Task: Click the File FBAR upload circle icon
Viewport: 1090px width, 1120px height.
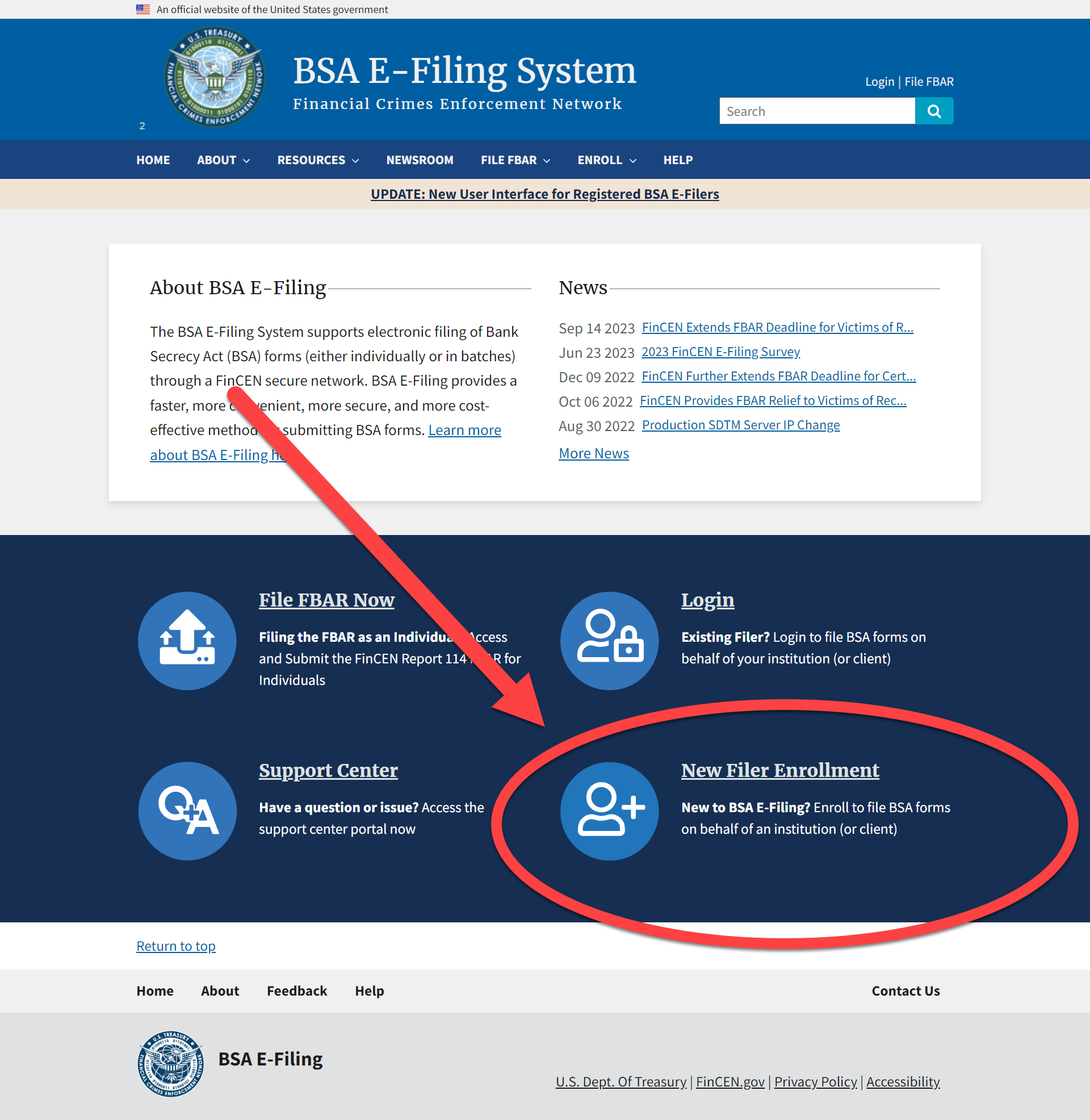Action: 187,640
